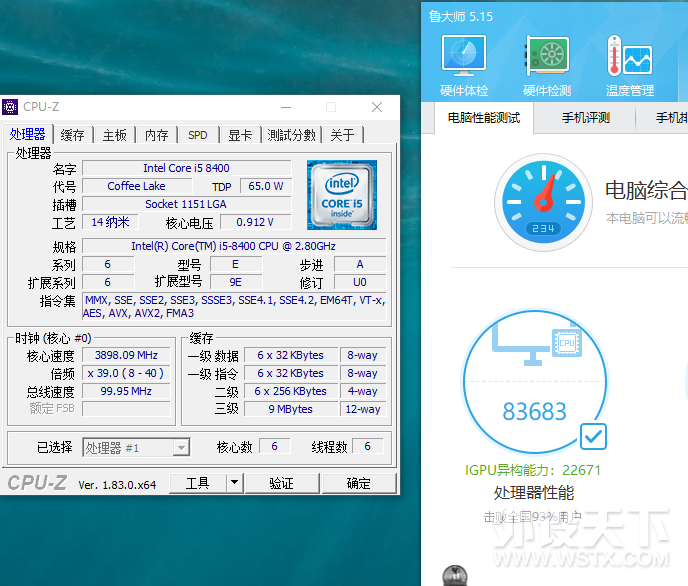Click the 0.912 V core voltage value

click(255, 222)
